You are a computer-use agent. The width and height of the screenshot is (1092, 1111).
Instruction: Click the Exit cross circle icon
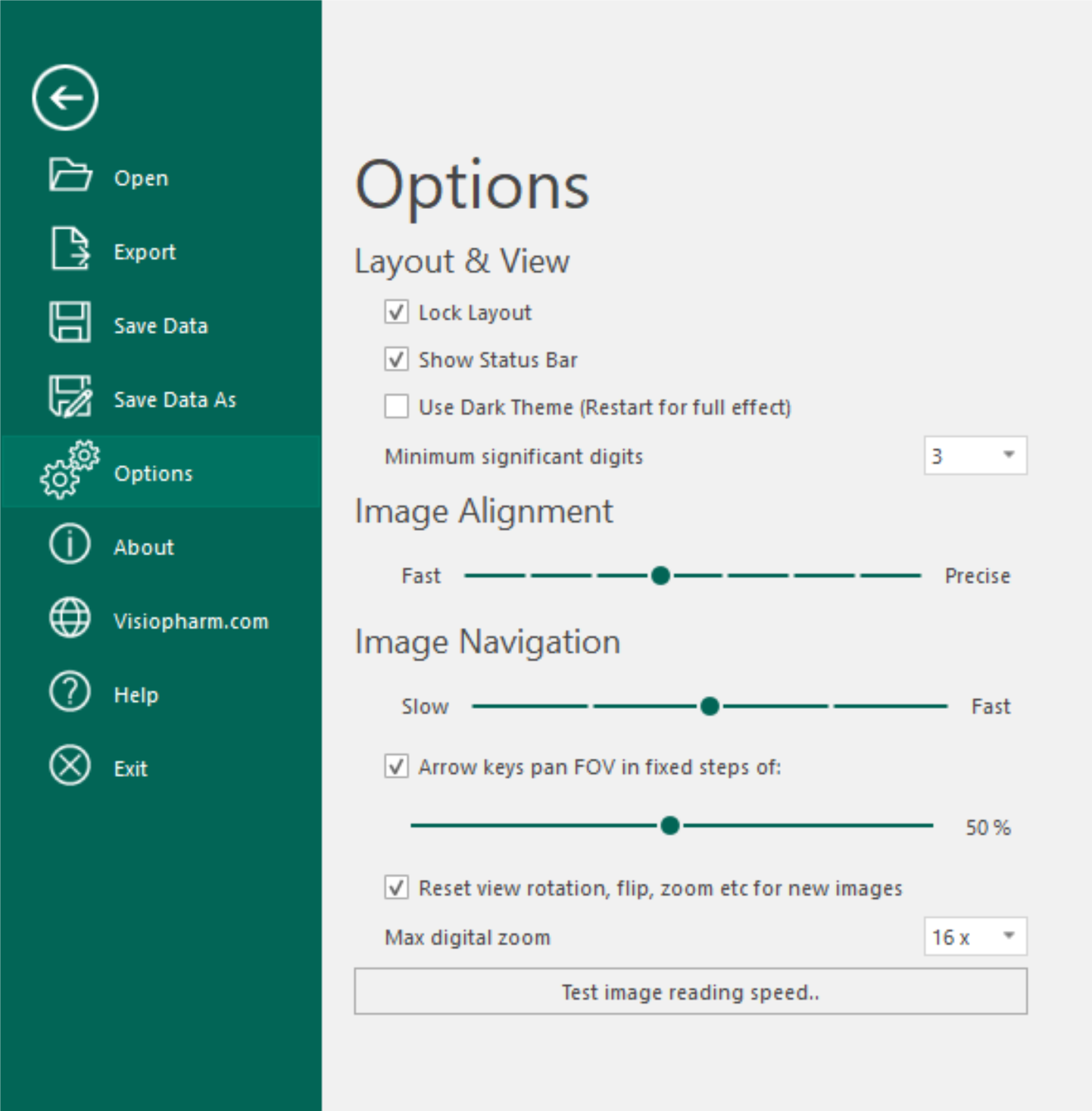70,766
